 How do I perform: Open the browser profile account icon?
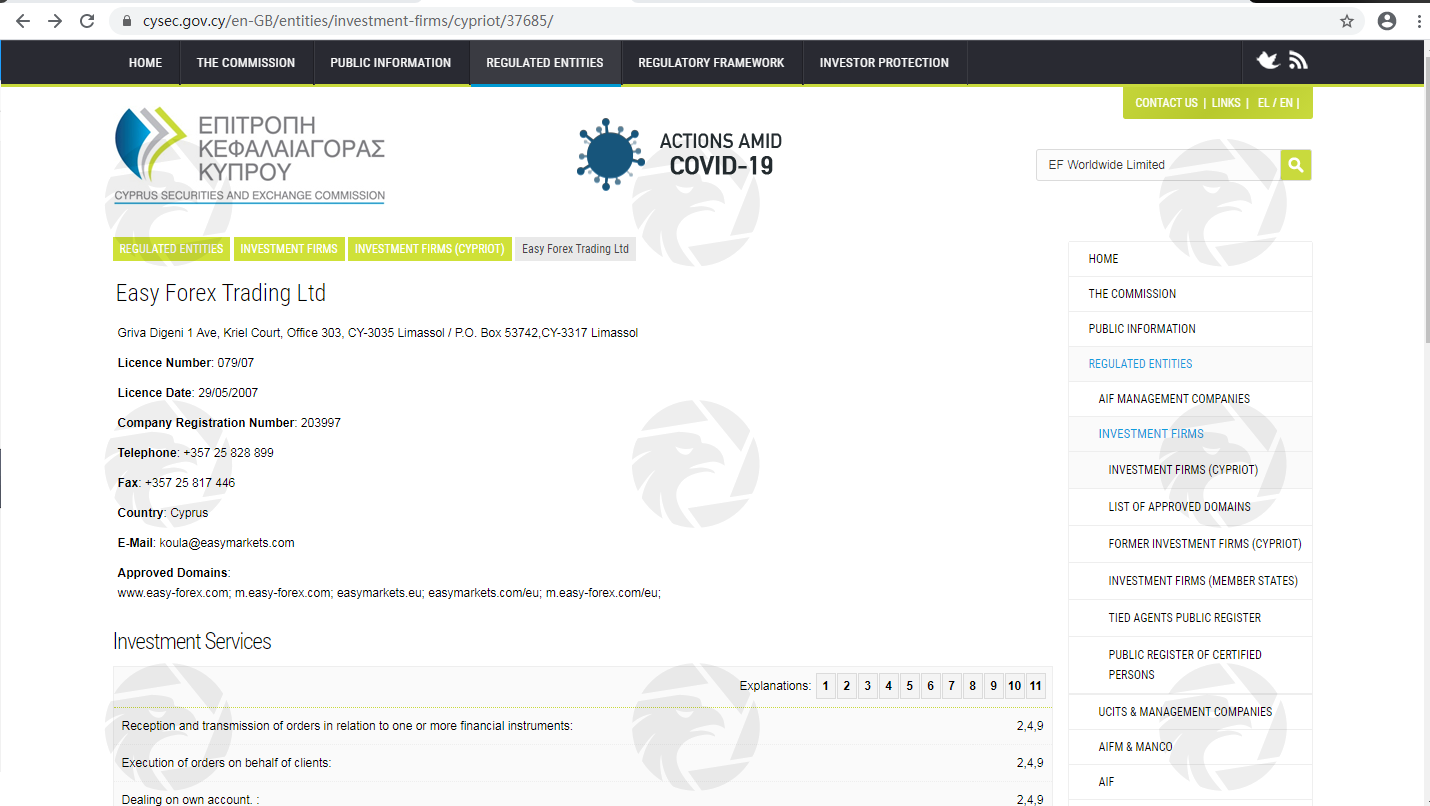(x=1387, y=21)
